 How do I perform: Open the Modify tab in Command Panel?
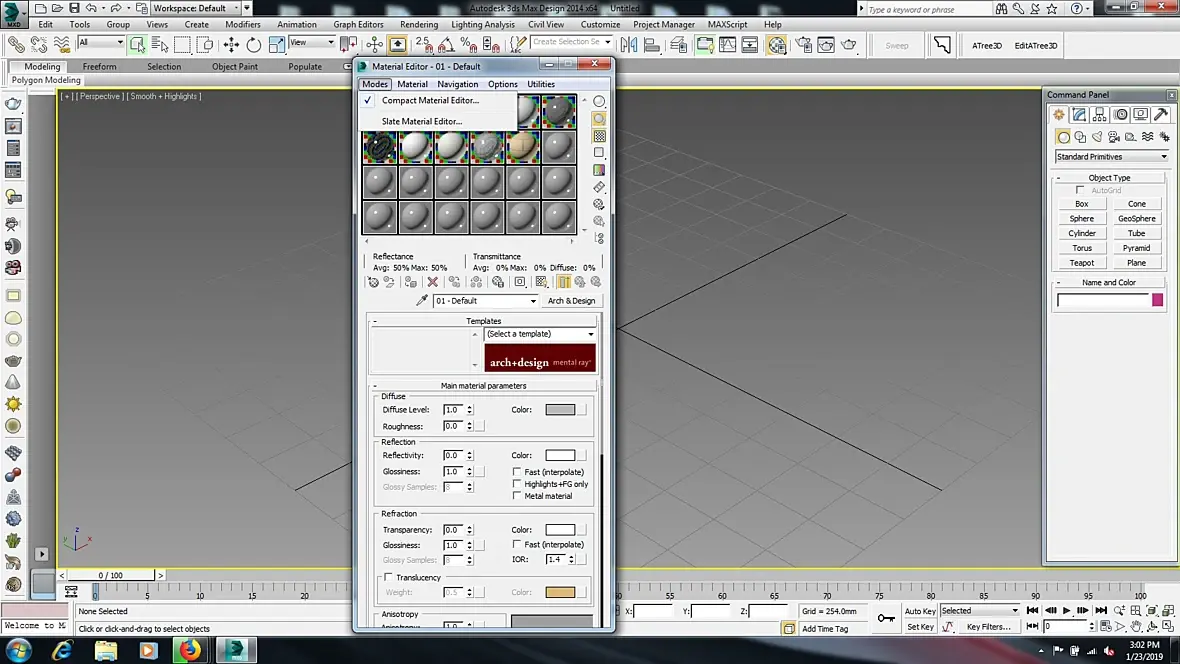click(x=1081, y=115)
